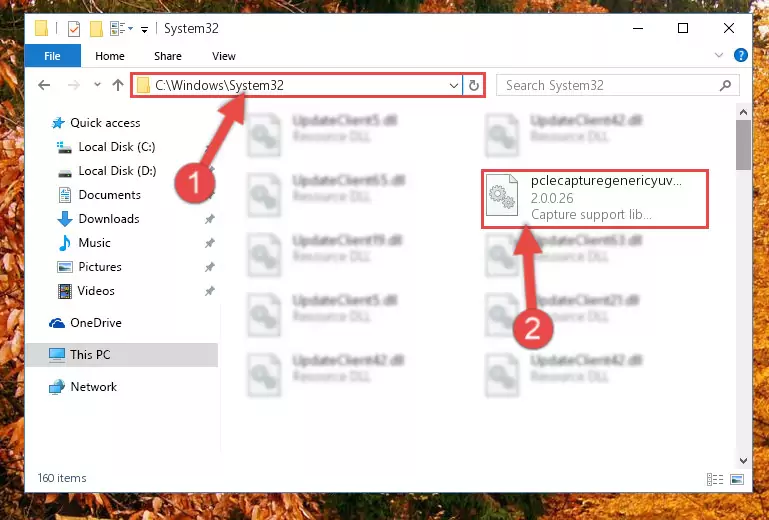Click New Folder icon in quick access toolbar
Viewport: 769px width, 520px height.
click(96, 29)
